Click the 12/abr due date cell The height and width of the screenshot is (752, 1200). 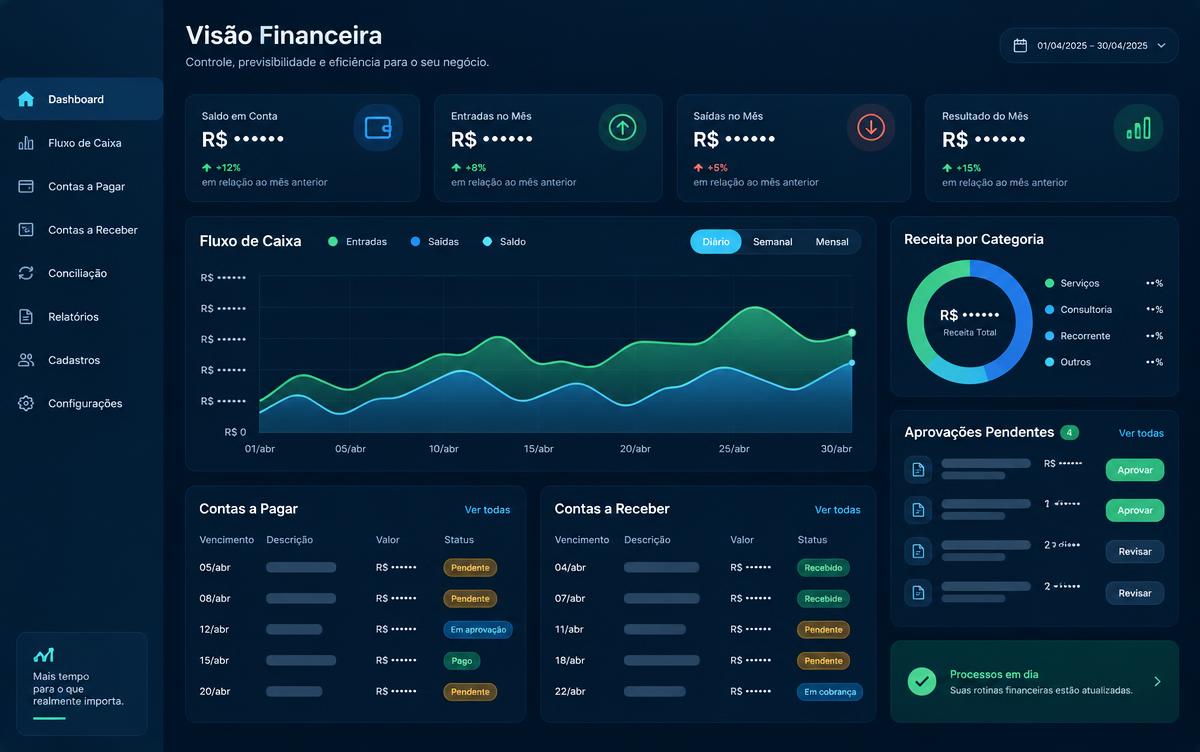tap(214, 630)
